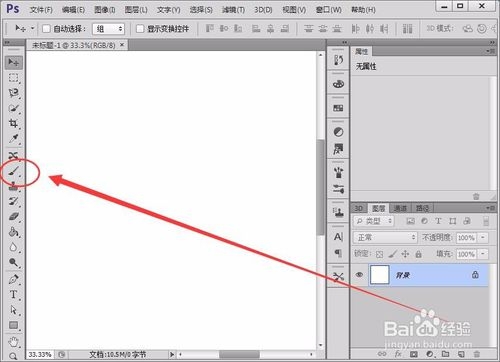Open the 正常 blend mode dropdown
Viewport: 500px width, 362px height.
pyautogui.click(x=385, y=237)
